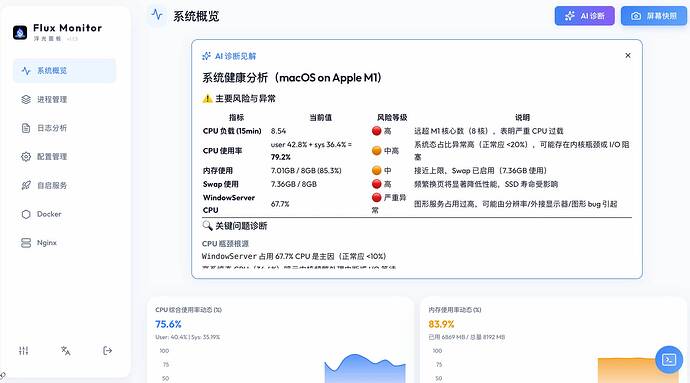
Task: Open 日志分析 in the sidebar
Action: tap(64, 128)
